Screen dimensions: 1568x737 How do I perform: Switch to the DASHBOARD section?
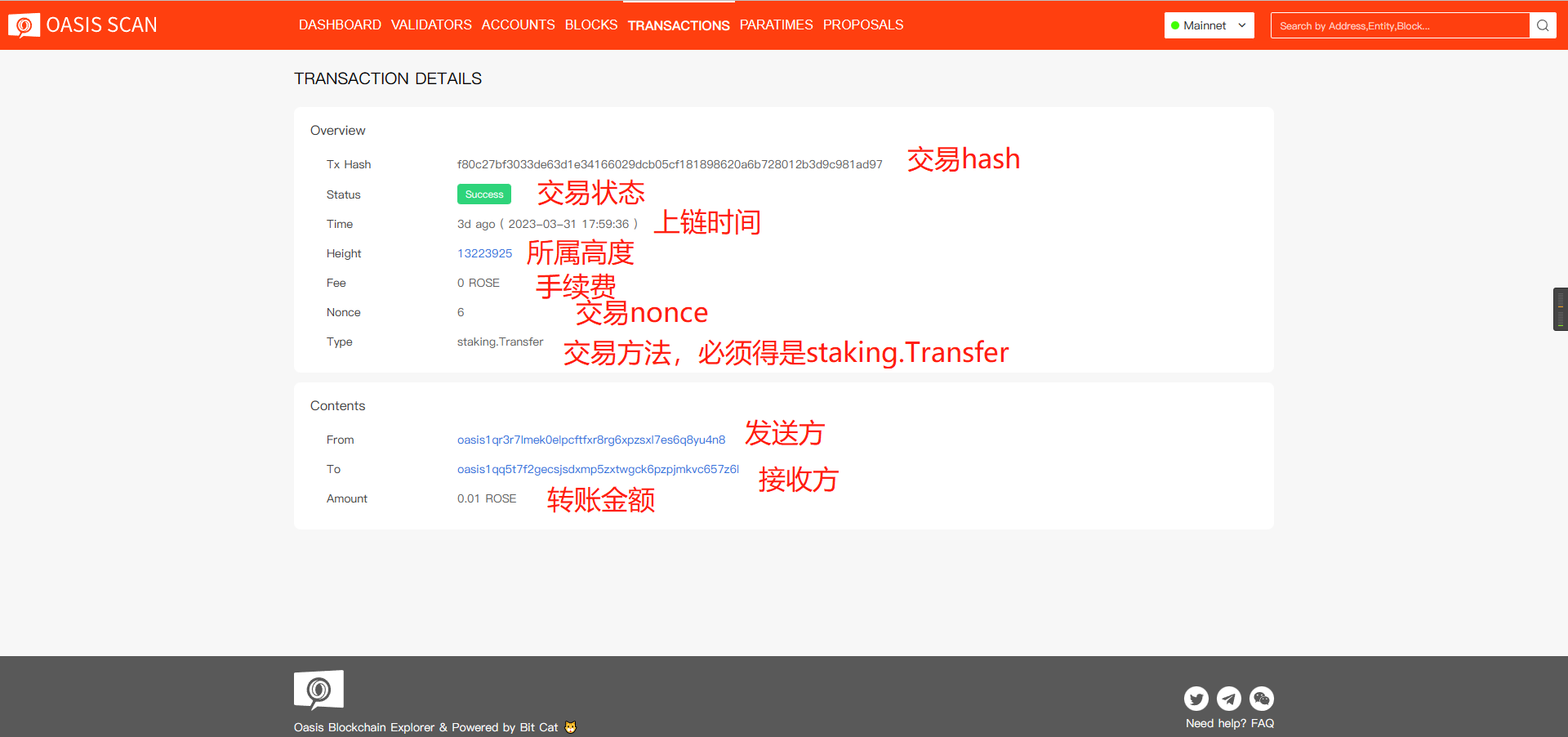340,25
